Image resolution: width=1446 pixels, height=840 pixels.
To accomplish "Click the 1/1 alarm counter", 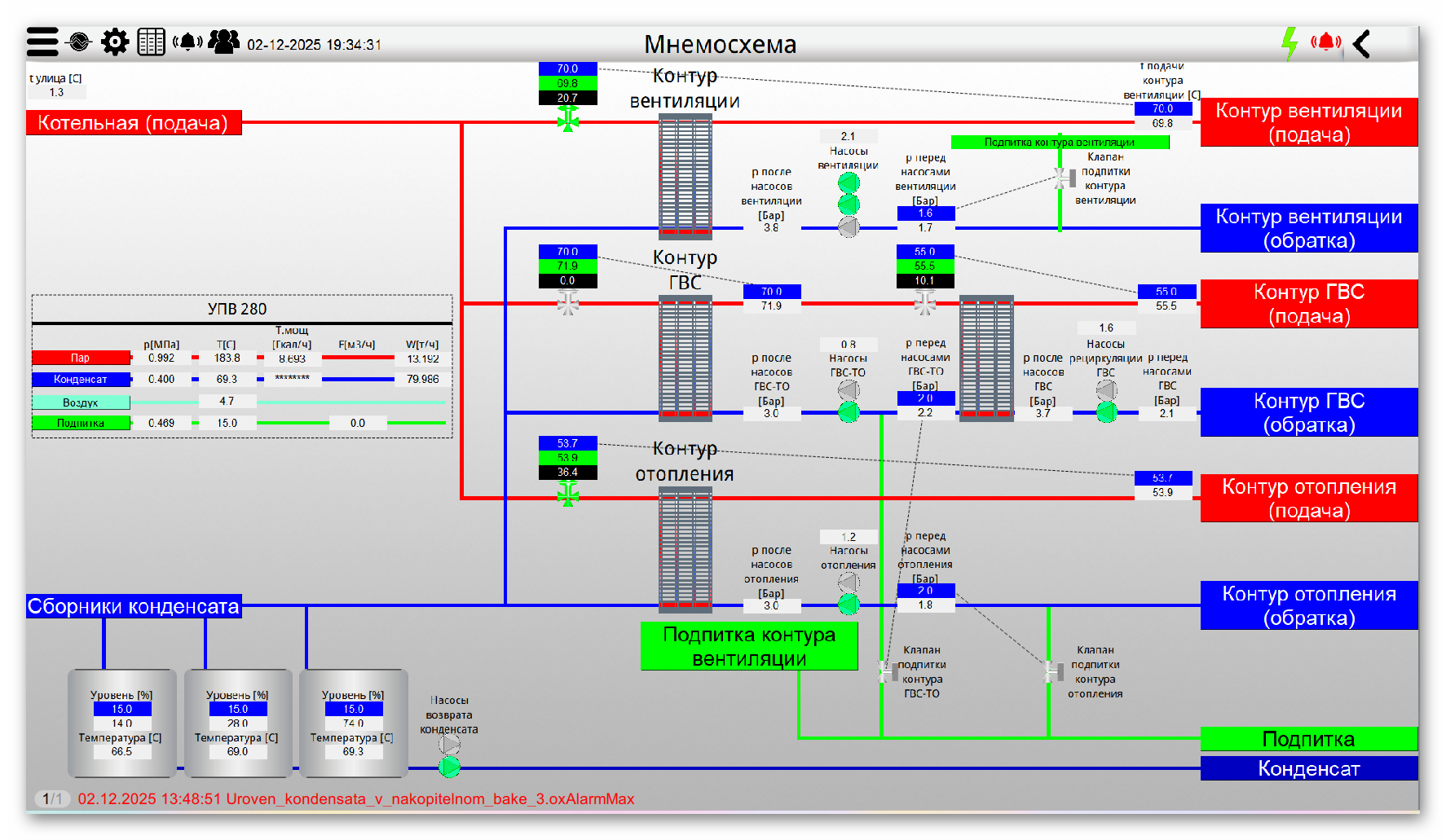I will coord(52,799).
